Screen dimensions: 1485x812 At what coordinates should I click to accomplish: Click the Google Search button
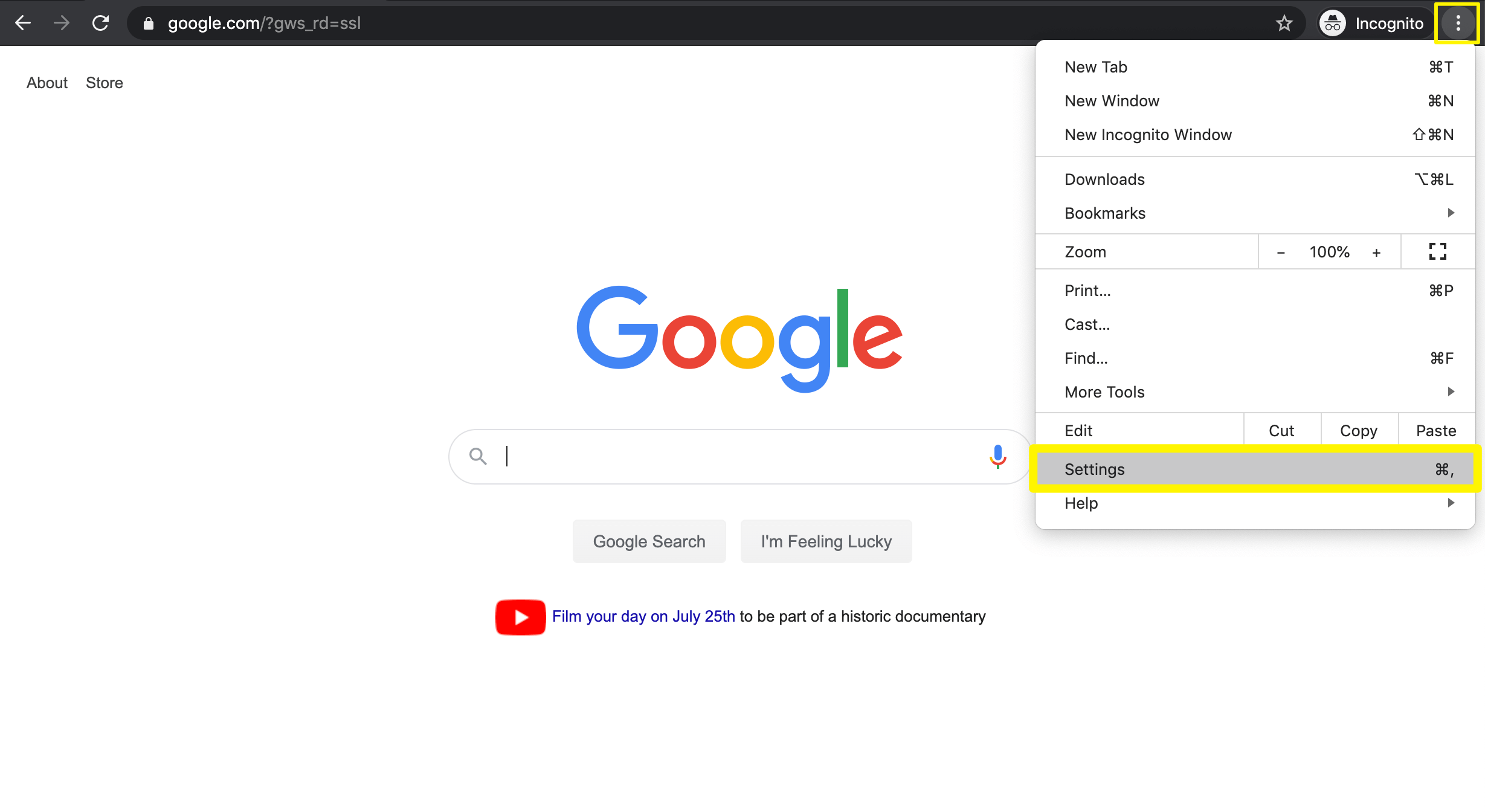649,541
